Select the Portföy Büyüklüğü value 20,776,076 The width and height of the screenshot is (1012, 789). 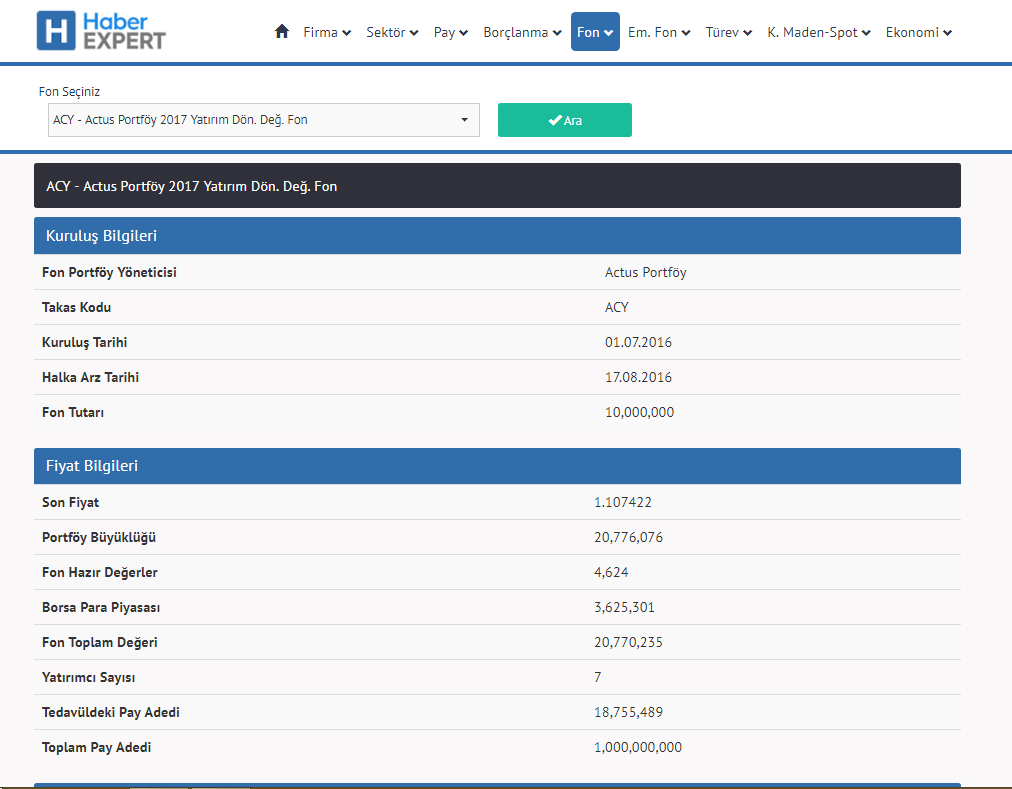[x=629, y=537]
